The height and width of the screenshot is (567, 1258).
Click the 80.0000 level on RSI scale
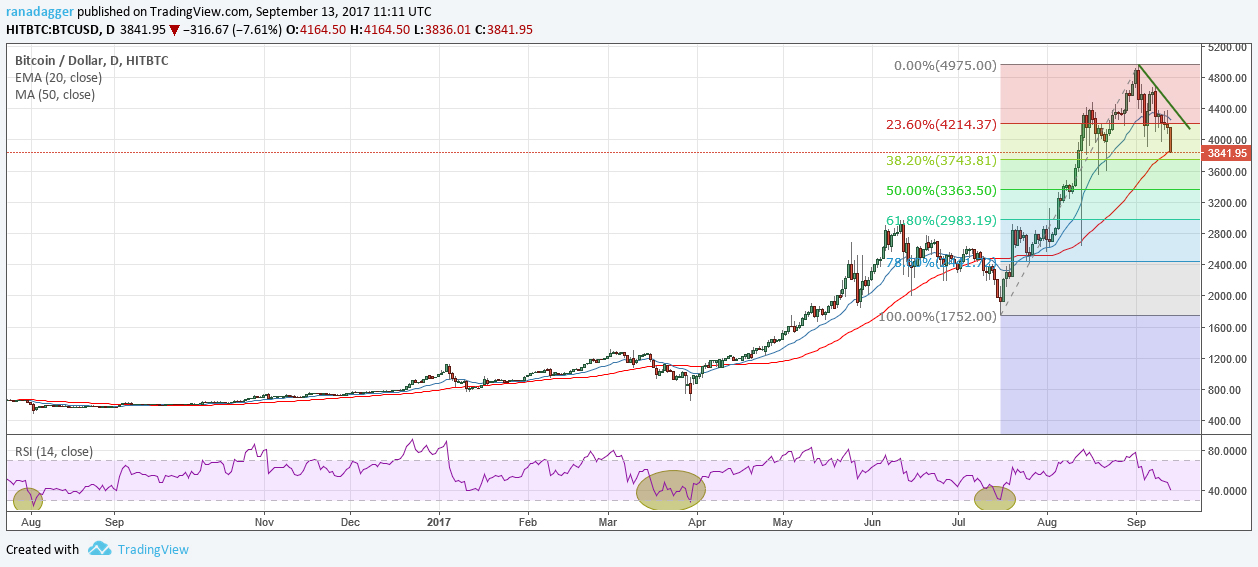(1226, 451)
